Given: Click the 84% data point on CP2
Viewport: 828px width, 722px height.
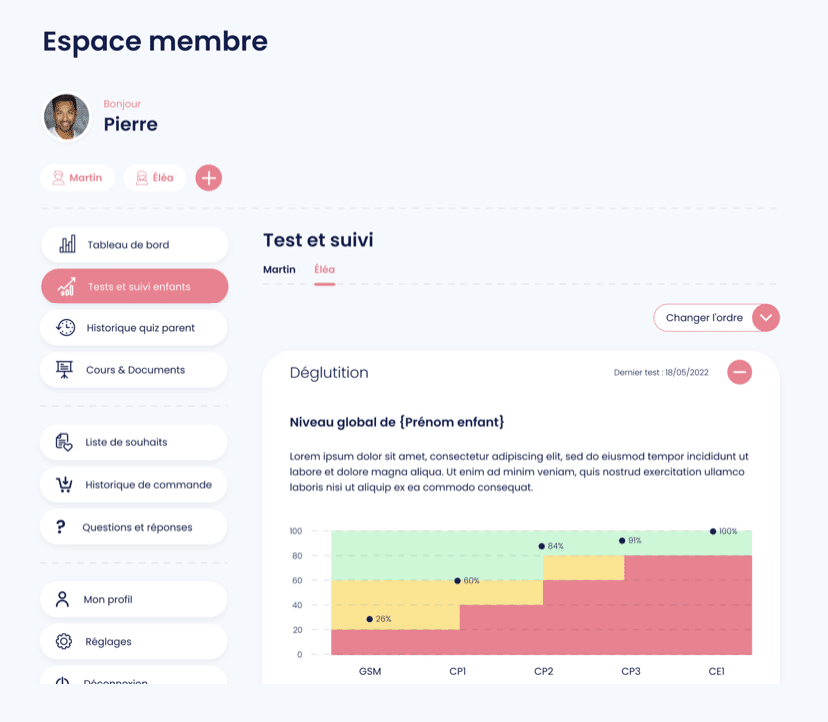Looking at the screenshot, I should coord(541,546).
